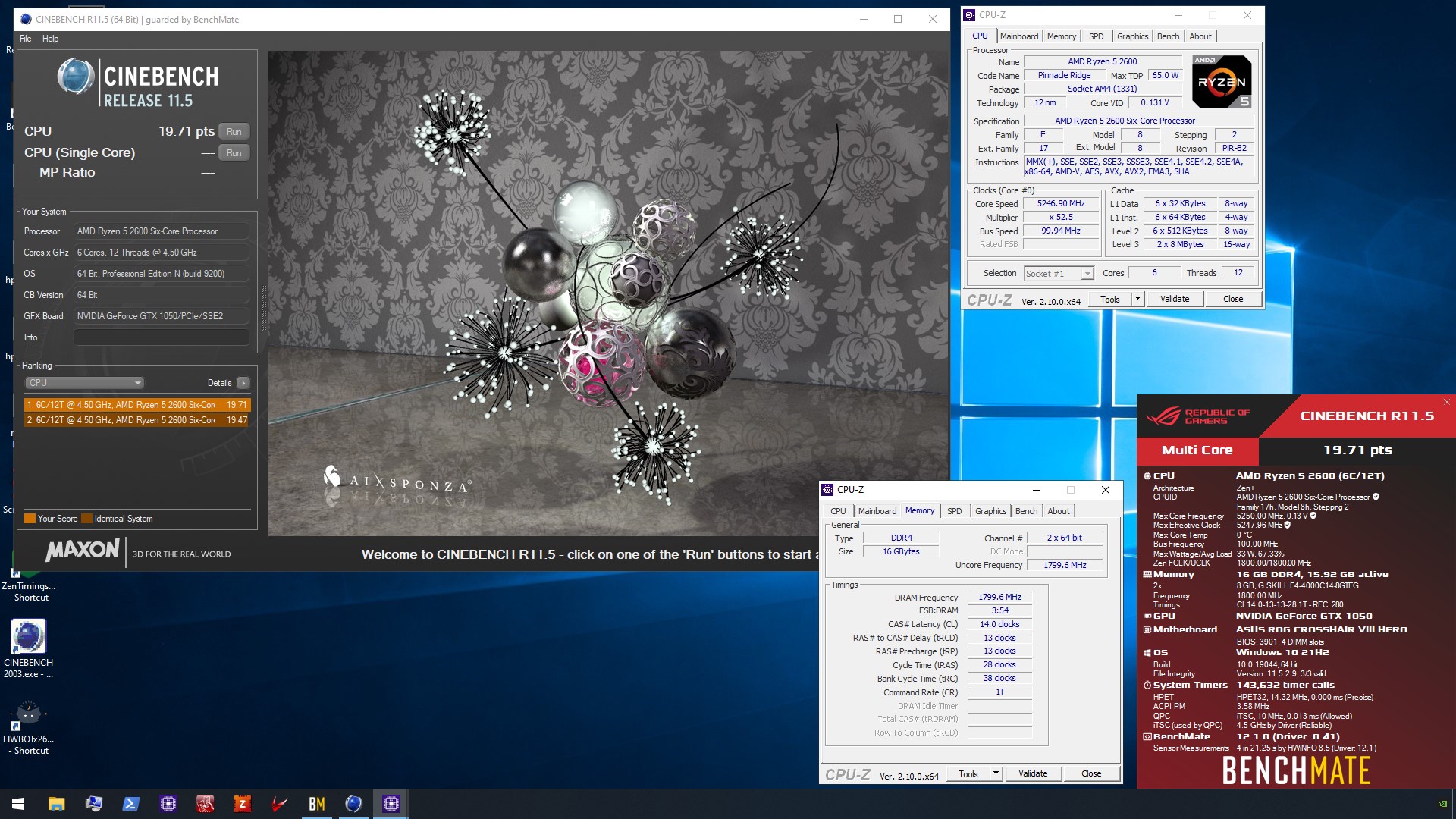The image size is (1456, 819).
Task: Click the lower CPU-Z window title icon
Action: click(827, 490)
